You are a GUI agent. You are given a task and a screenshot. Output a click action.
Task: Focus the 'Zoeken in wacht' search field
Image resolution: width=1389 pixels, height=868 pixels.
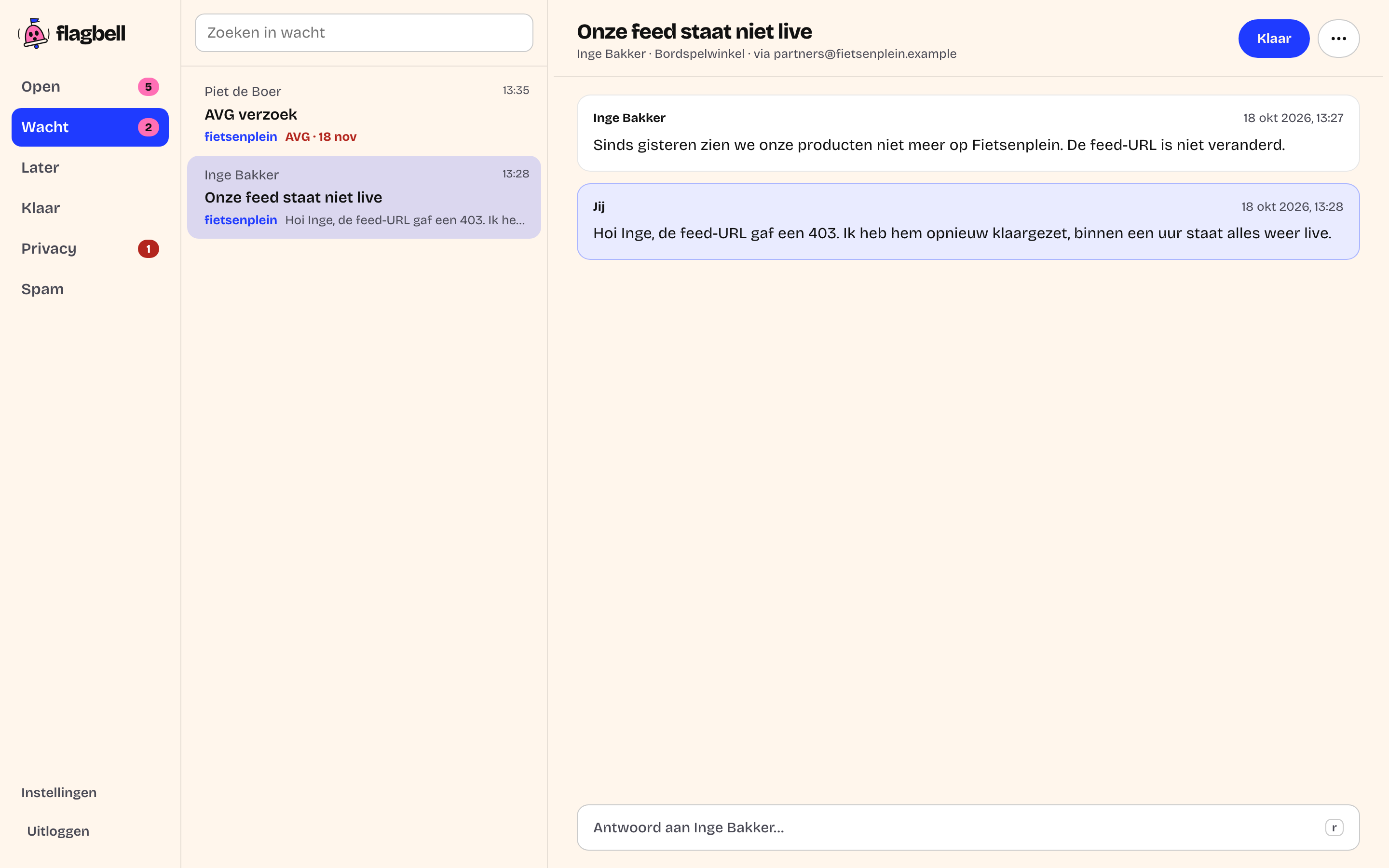tap(364, 33)
